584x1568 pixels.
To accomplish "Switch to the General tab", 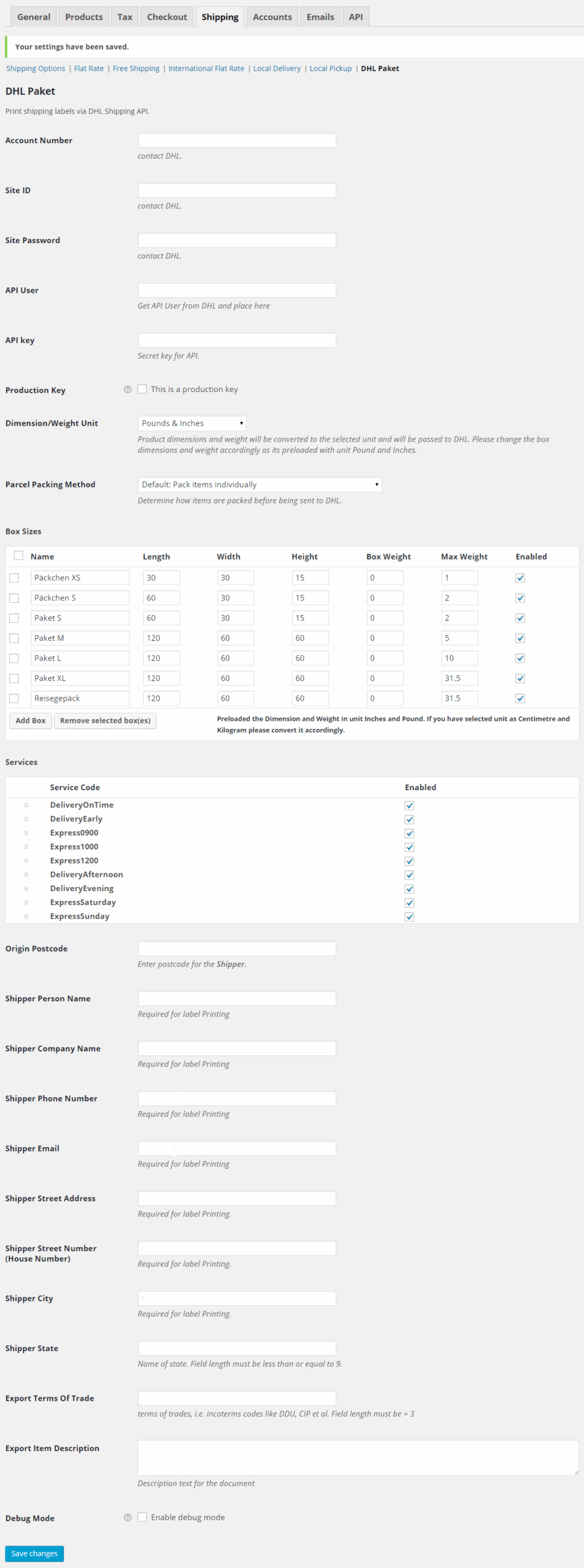I will click(x=34, y=17).
